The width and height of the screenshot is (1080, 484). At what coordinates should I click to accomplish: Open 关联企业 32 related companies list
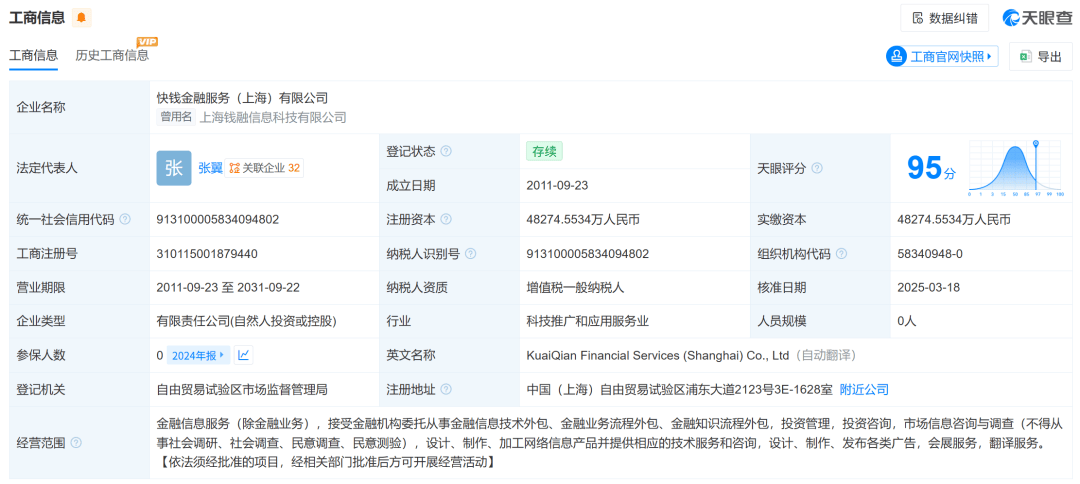click(265, 168)
